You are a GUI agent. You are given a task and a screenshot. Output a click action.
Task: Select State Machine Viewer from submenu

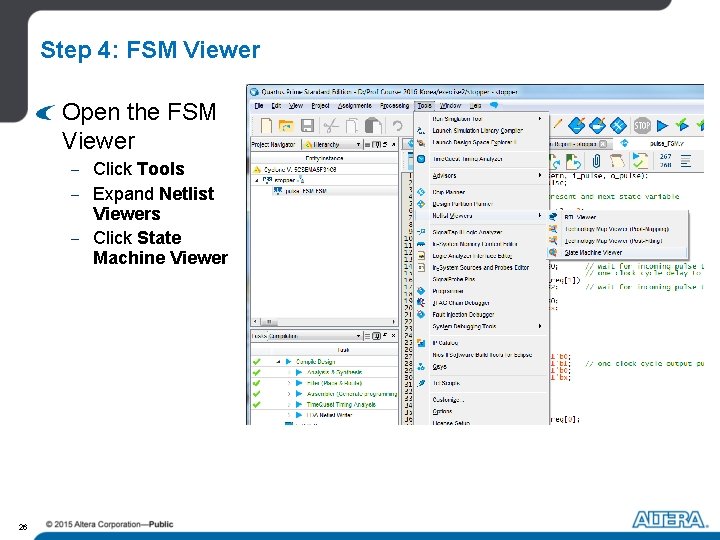[x=617, y=252]
